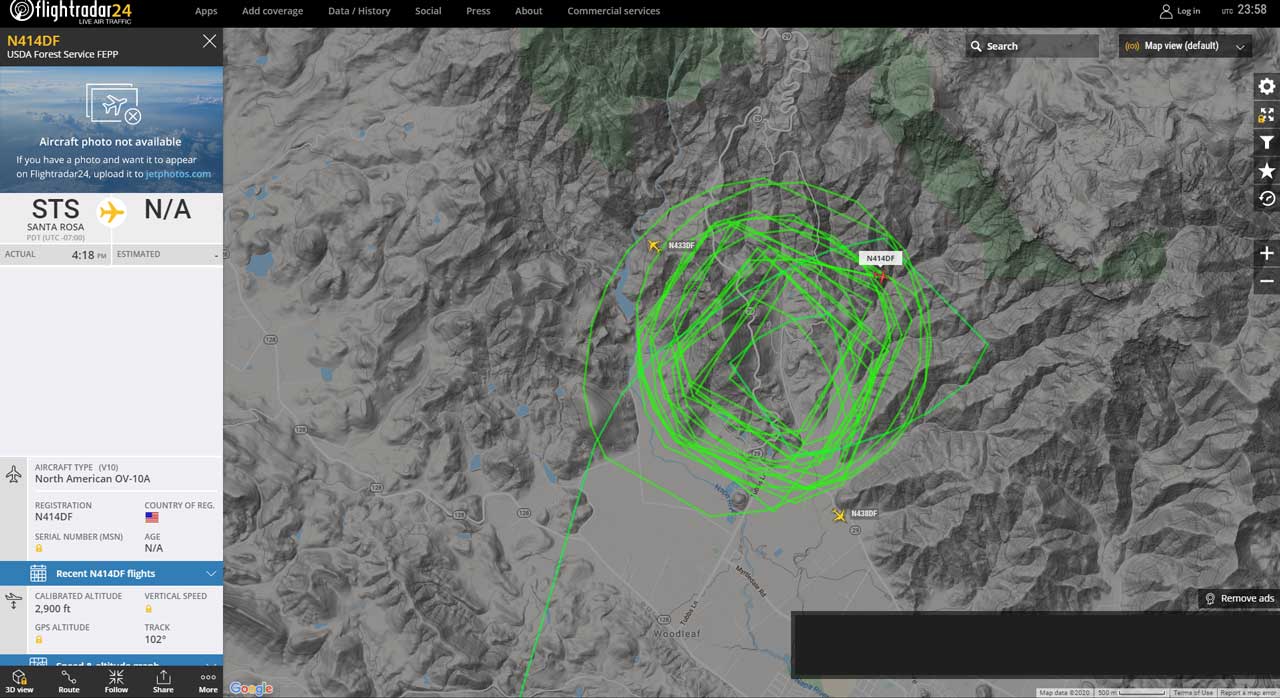Open the More options menu
The height and width of the screenshot is (698, 1280).
pyautogui.click(x=208, y=682)
